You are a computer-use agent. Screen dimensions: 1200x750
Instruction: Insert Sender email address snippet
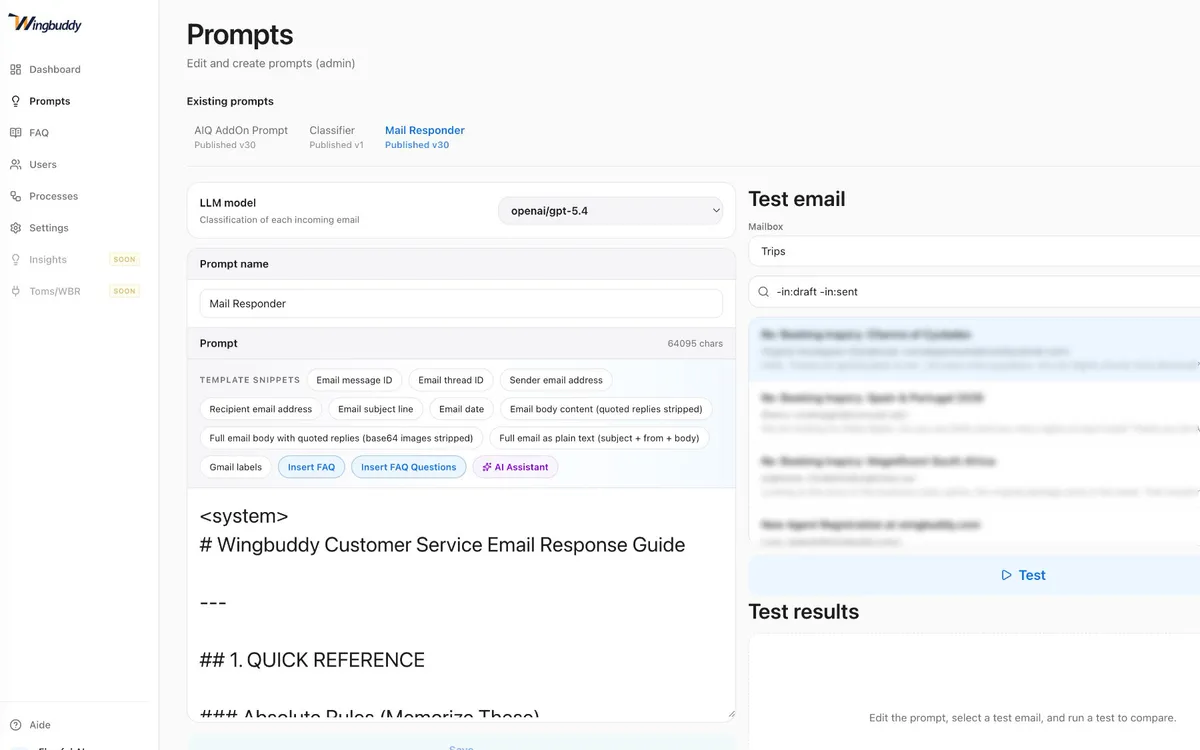pos(556,380)
